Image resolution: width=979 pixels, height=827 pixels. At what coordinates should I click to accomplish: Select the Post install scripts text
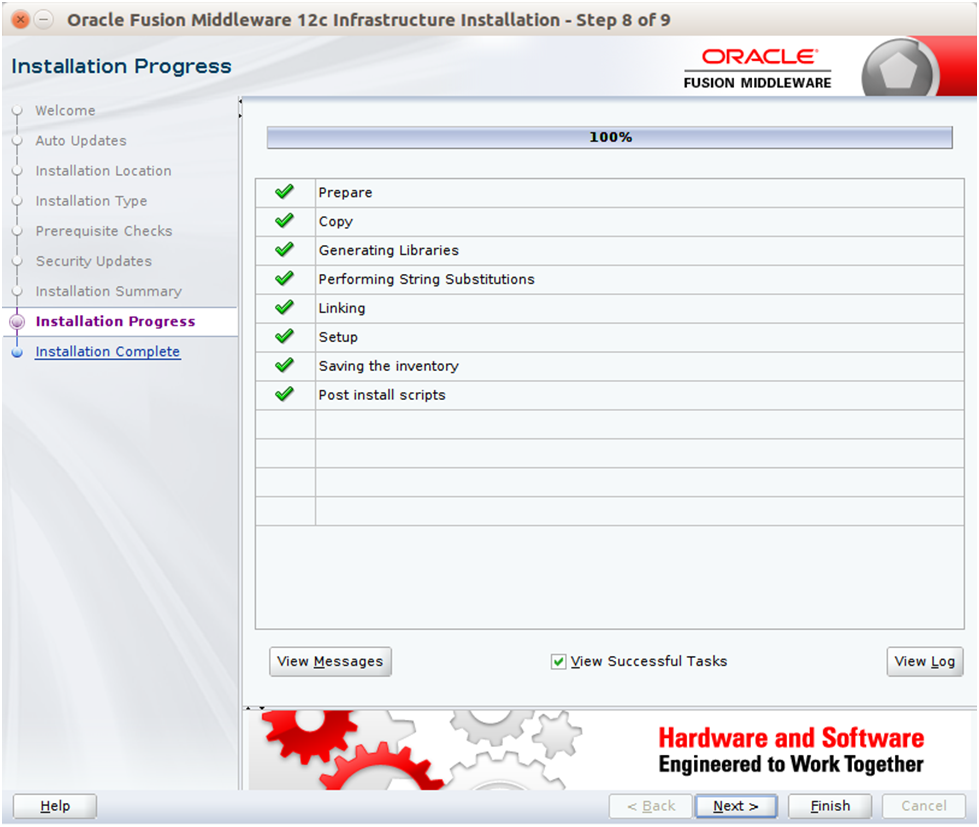click(381, 395)
